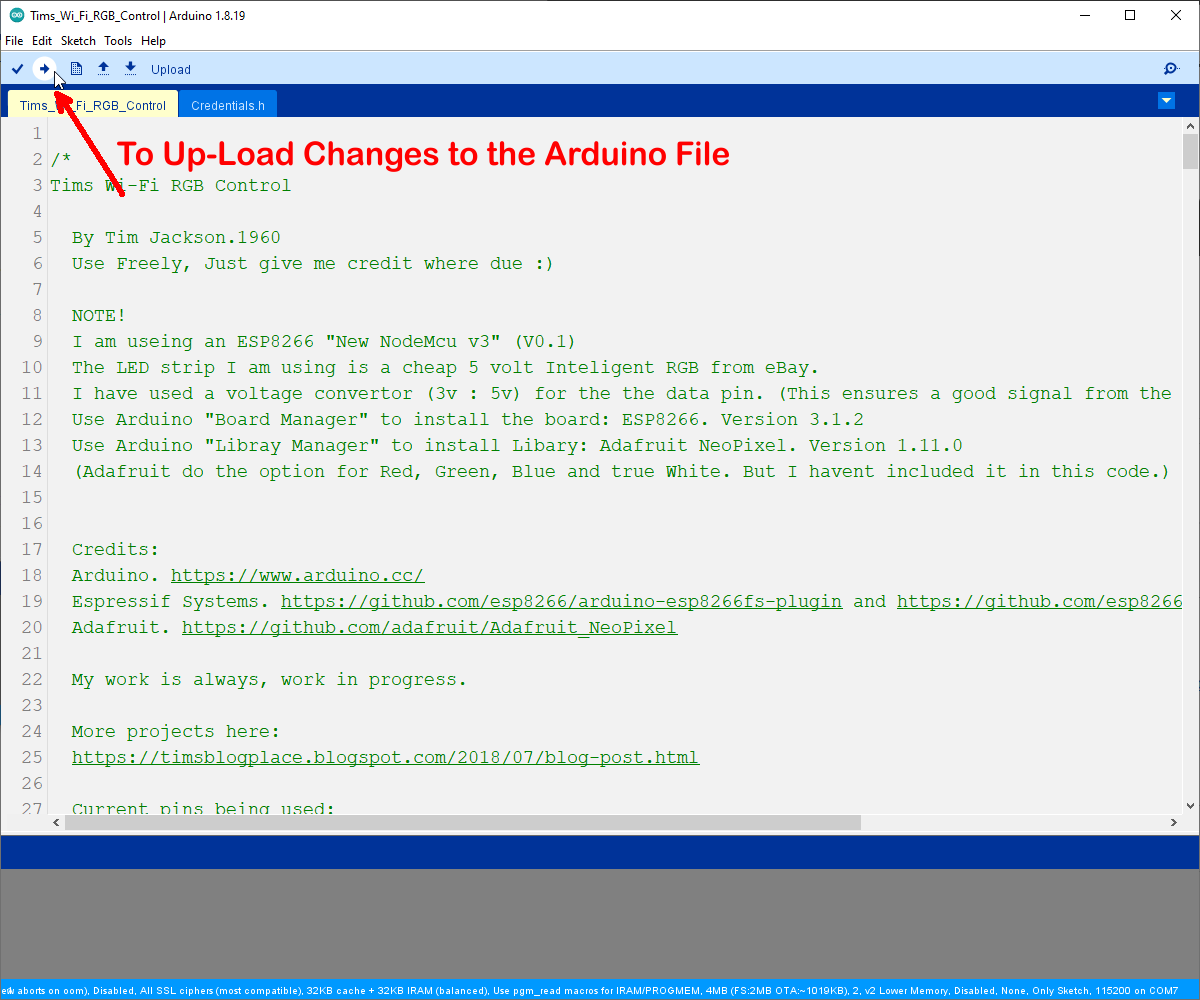
Task: Click the "Current pins being used:" line
Action: 203,808
